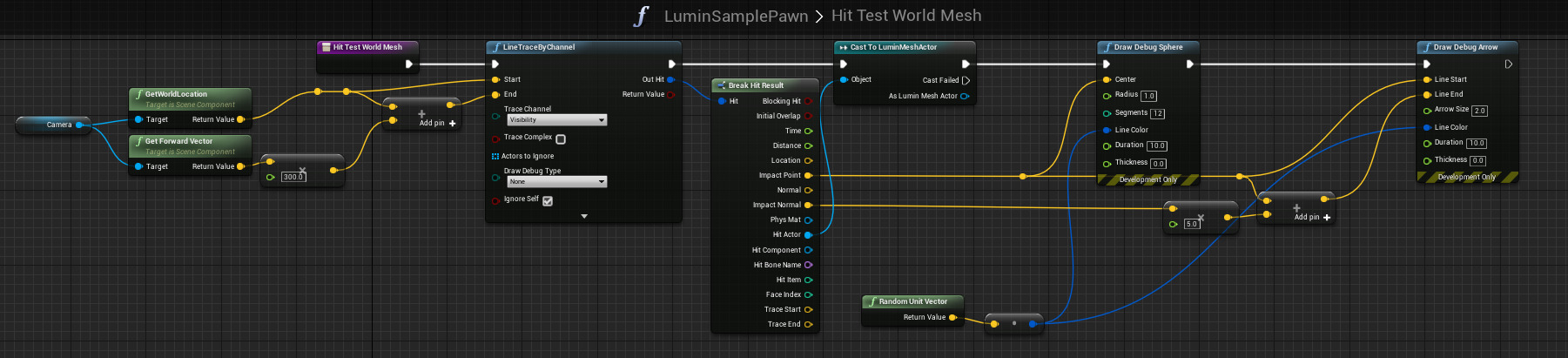Expand the LineTraceByChannel advanced pins arrow
1568x358 pixels.
[x=584, y=216]
